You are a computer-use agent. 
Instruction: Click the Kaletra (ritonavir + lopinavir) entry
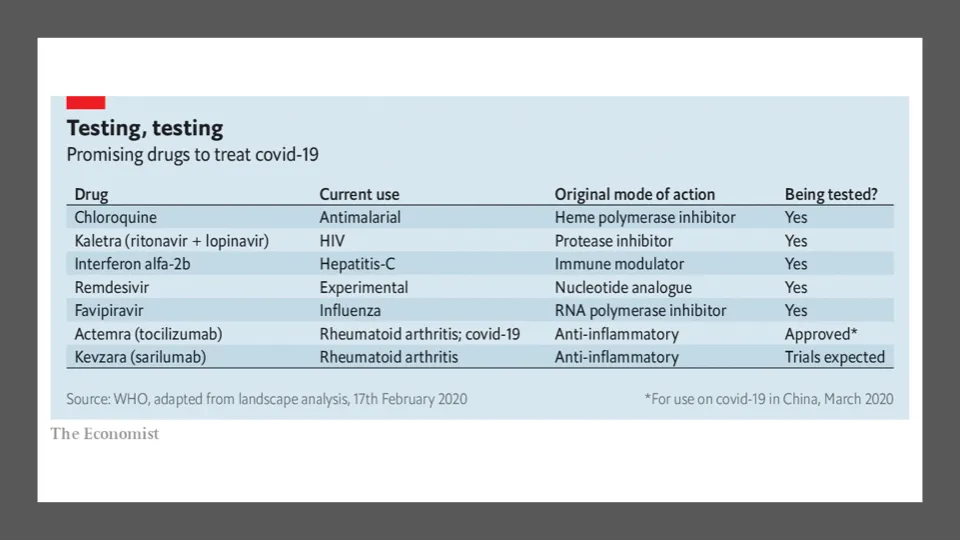(171, 241)
